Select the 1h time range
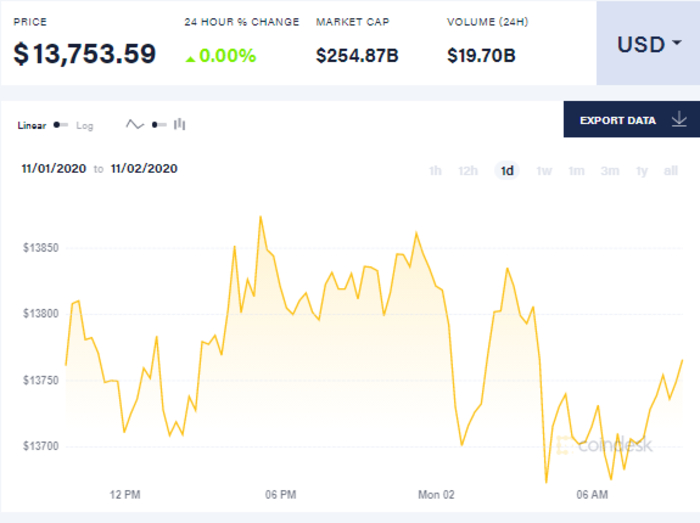Screen dimensions: 700x523 point(435,171)
